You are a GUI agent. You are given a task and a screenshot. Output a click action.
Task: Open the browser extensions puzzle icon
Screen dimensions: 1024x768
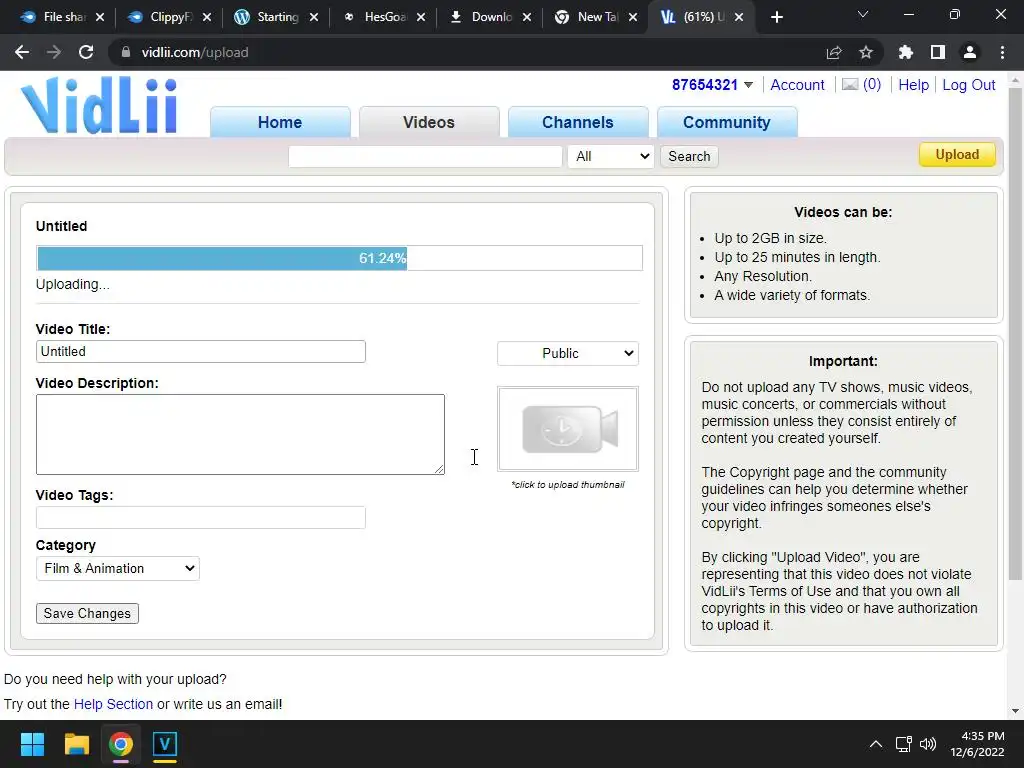[x=906, y=52]
